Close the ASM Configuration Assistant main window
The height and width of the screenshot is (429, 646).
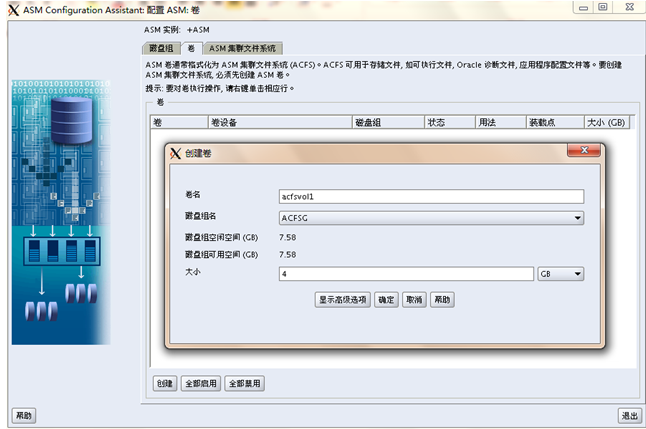[x=629, y=7]
